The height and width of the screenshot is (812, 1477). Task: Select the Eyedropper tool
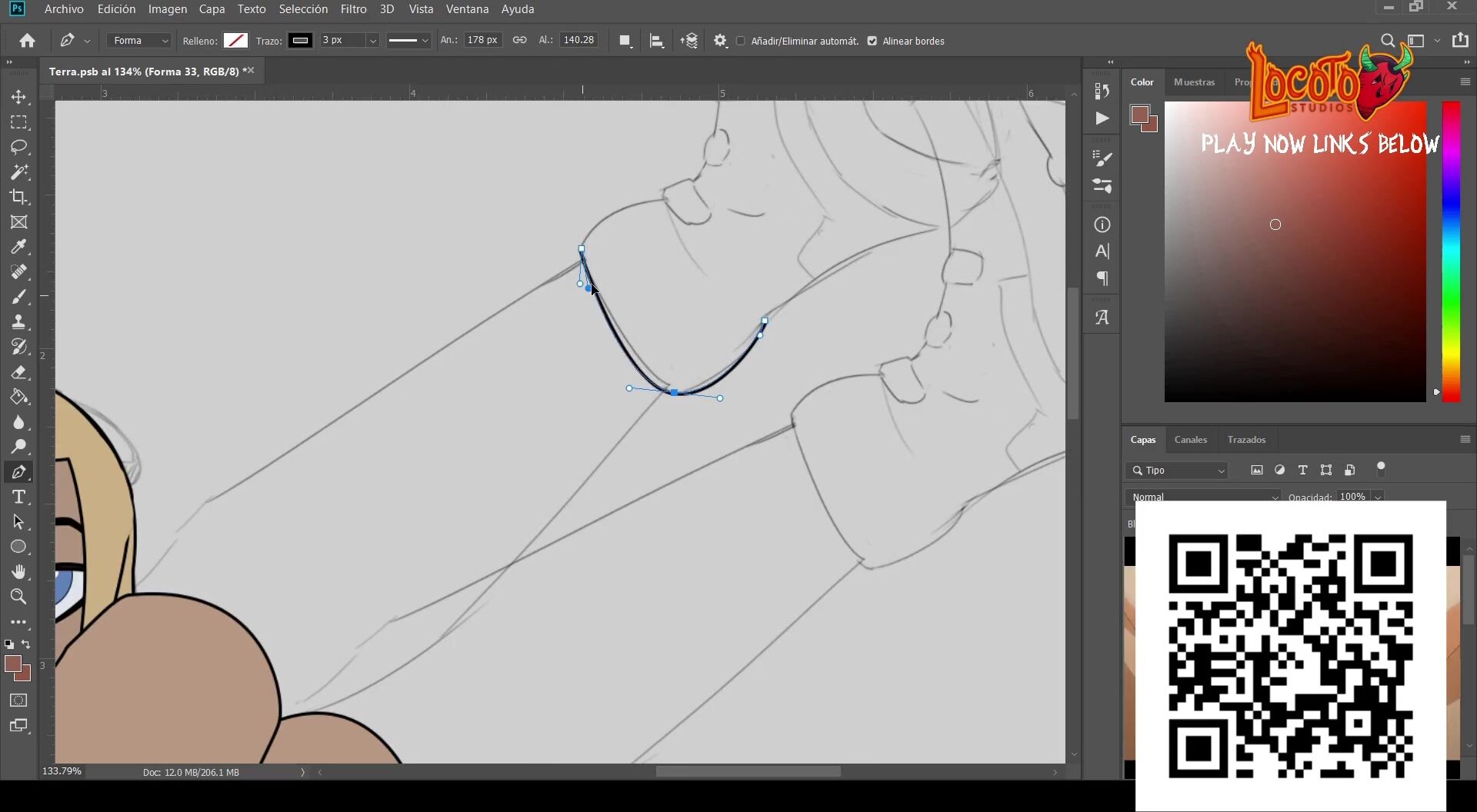point(19,247)
